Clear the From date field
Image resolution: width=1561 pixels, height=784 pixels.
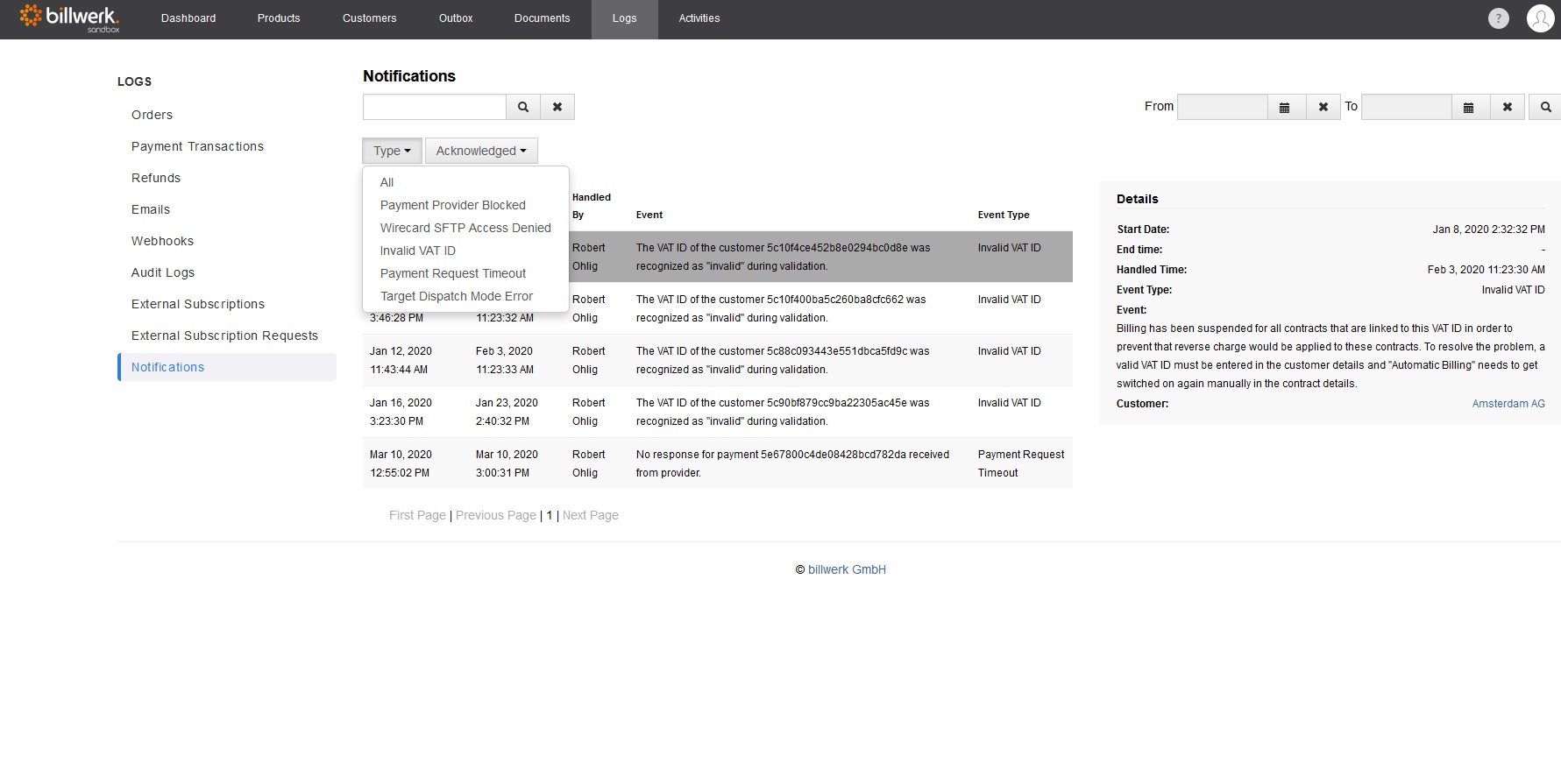(1323, 107)
